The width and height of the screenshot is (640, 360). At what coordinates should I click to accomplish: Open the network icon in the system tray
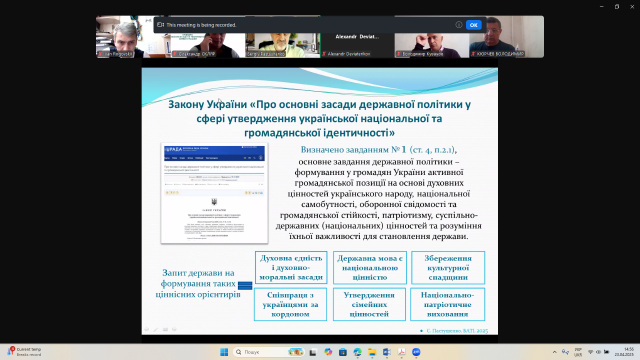591,352
